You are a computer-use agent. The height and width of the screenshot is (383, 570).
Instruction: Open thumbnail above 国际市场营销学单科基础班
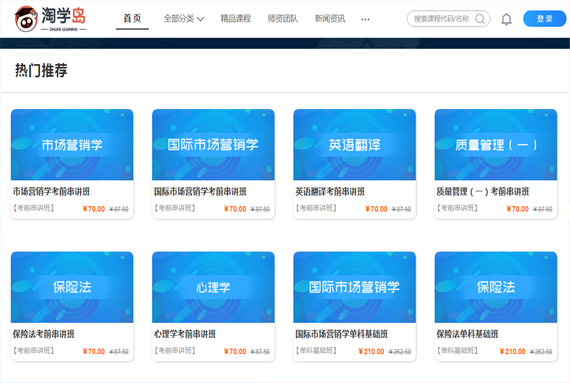pos(354,287)
